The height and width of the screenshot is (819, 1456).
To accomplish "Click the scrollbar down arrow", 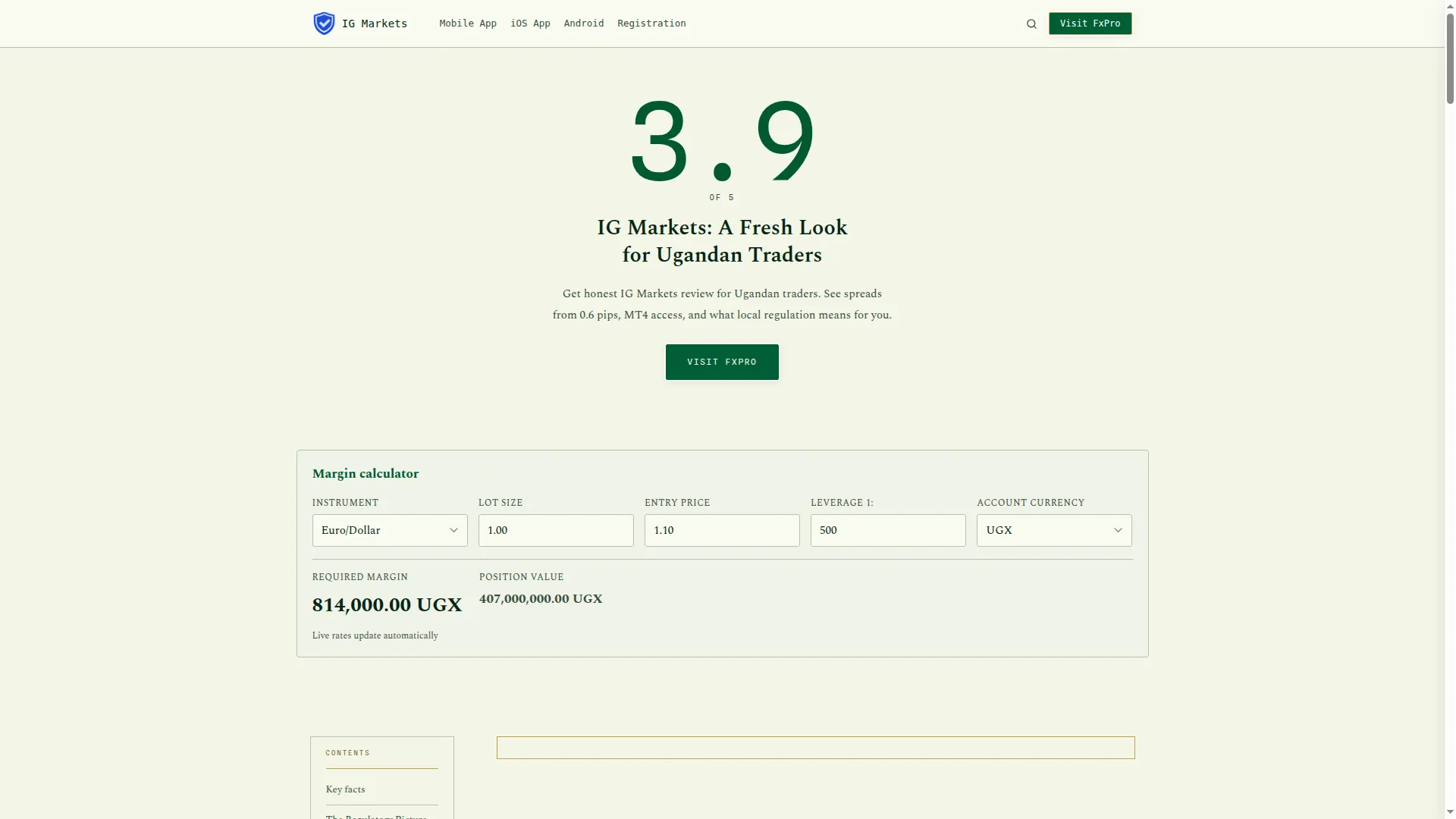I will point(1450,813).
